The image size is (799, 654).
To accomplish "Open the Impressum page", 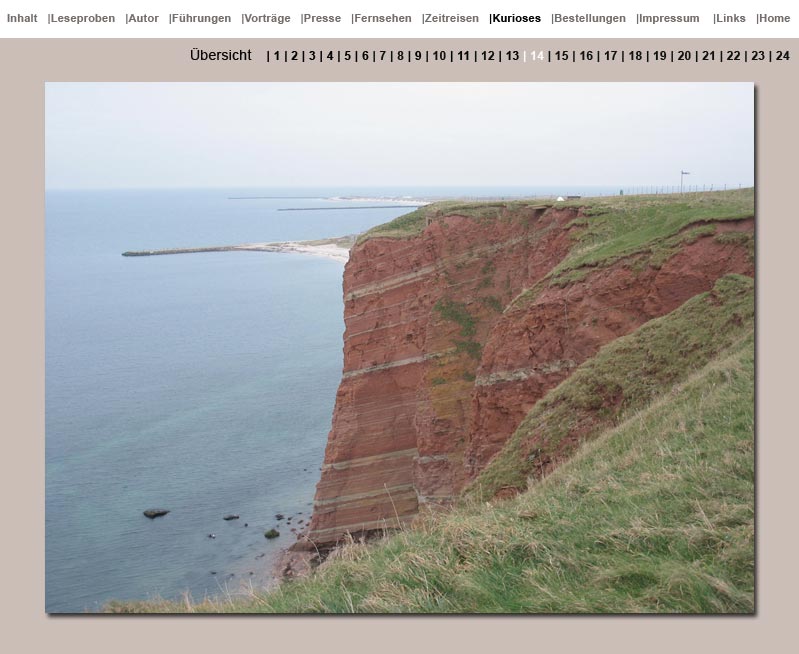I will point(669,18).
